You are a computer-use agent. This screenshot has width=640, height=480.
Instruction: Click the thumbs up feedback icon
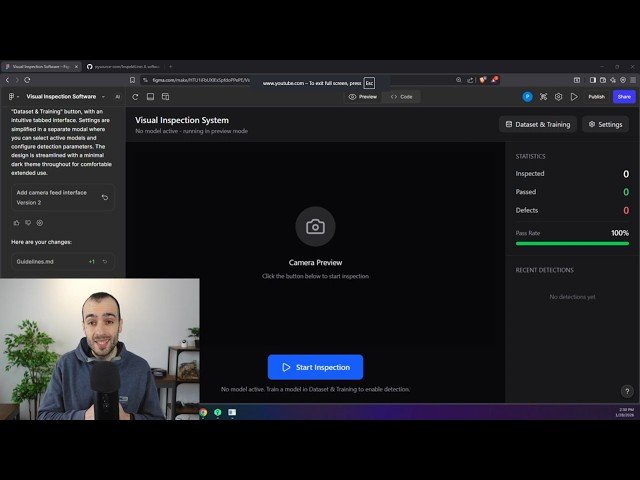16,222
